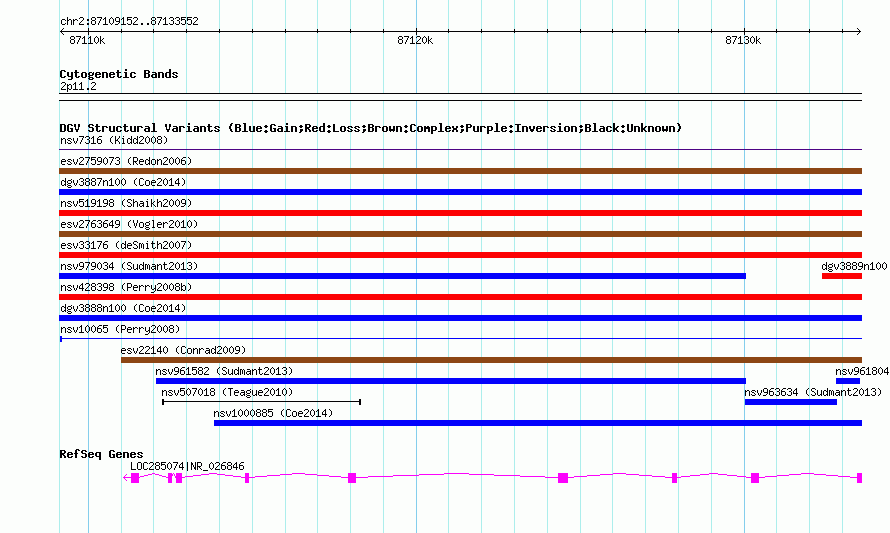Click the nsv979034 (Sudmant2013) label

click(129, 266)
